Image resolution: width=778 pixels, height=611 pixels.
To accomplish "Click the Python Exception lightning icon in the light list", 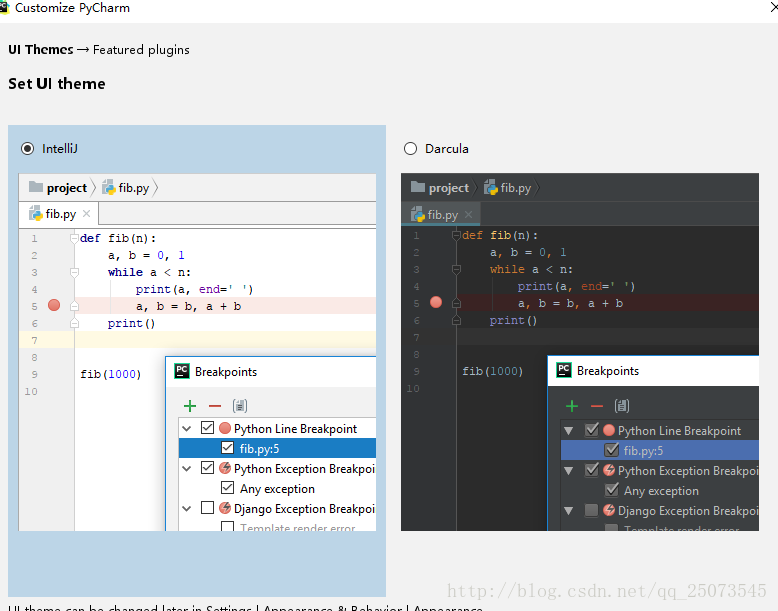I will 225,468.
